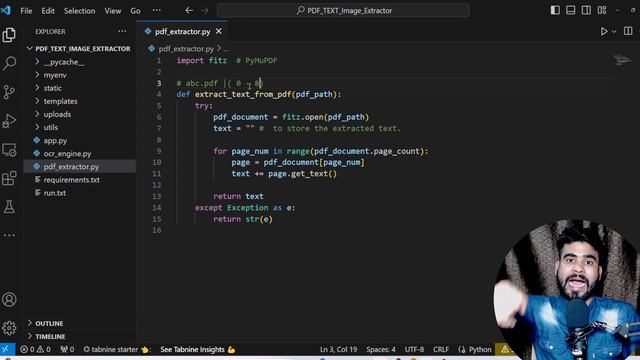Screen dimensions: 640x360
Task: Open the Testing flask view
Action: [9, 207]
